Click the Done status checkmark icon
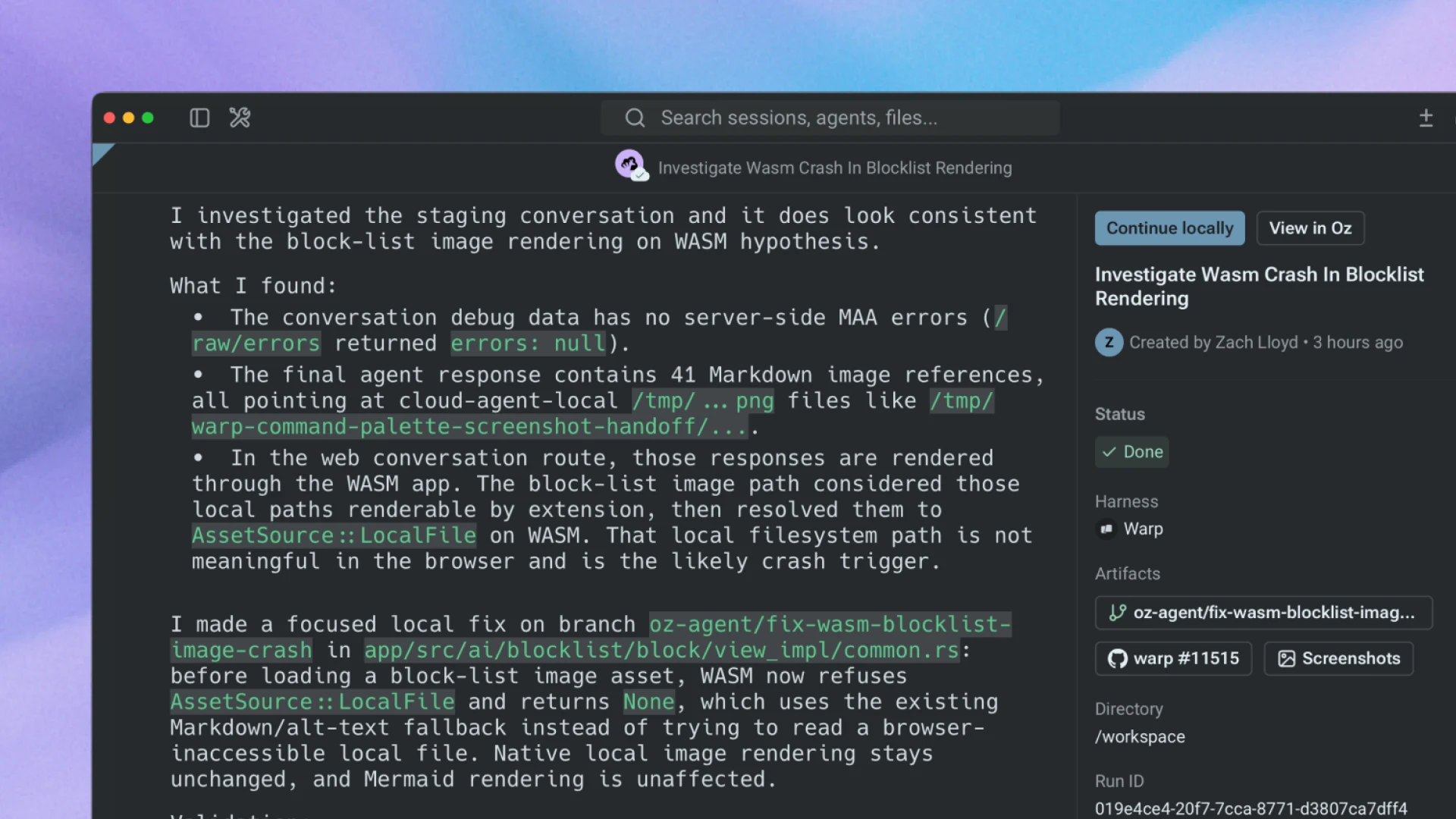This screenshot has width=1456, height=819. coord(1109,452)
